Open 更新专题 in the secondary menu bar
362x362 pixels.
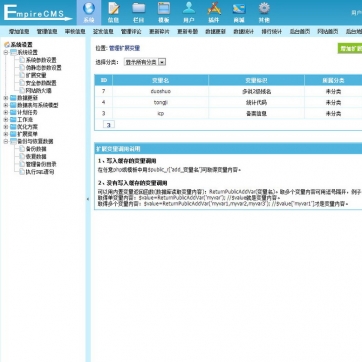[187, 32]
